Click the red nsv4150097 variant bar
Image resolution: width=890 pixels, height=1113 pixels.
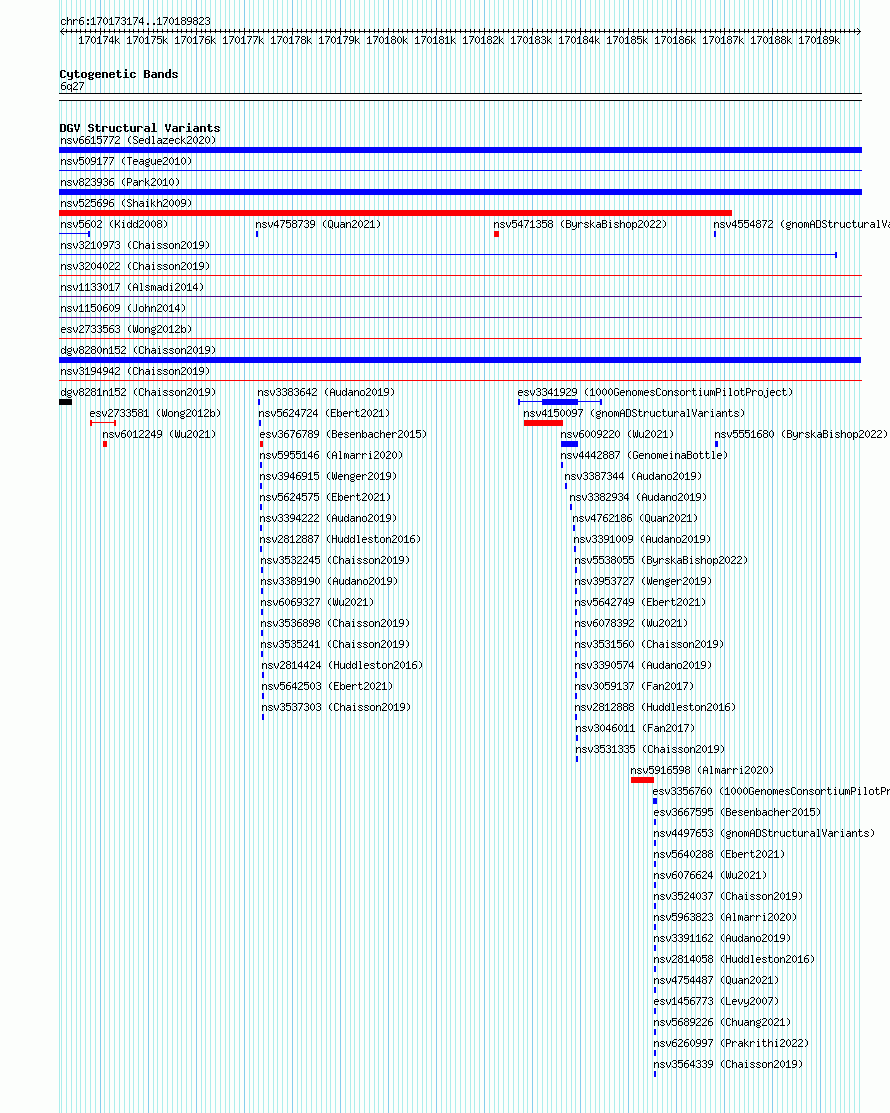point(543,423)
